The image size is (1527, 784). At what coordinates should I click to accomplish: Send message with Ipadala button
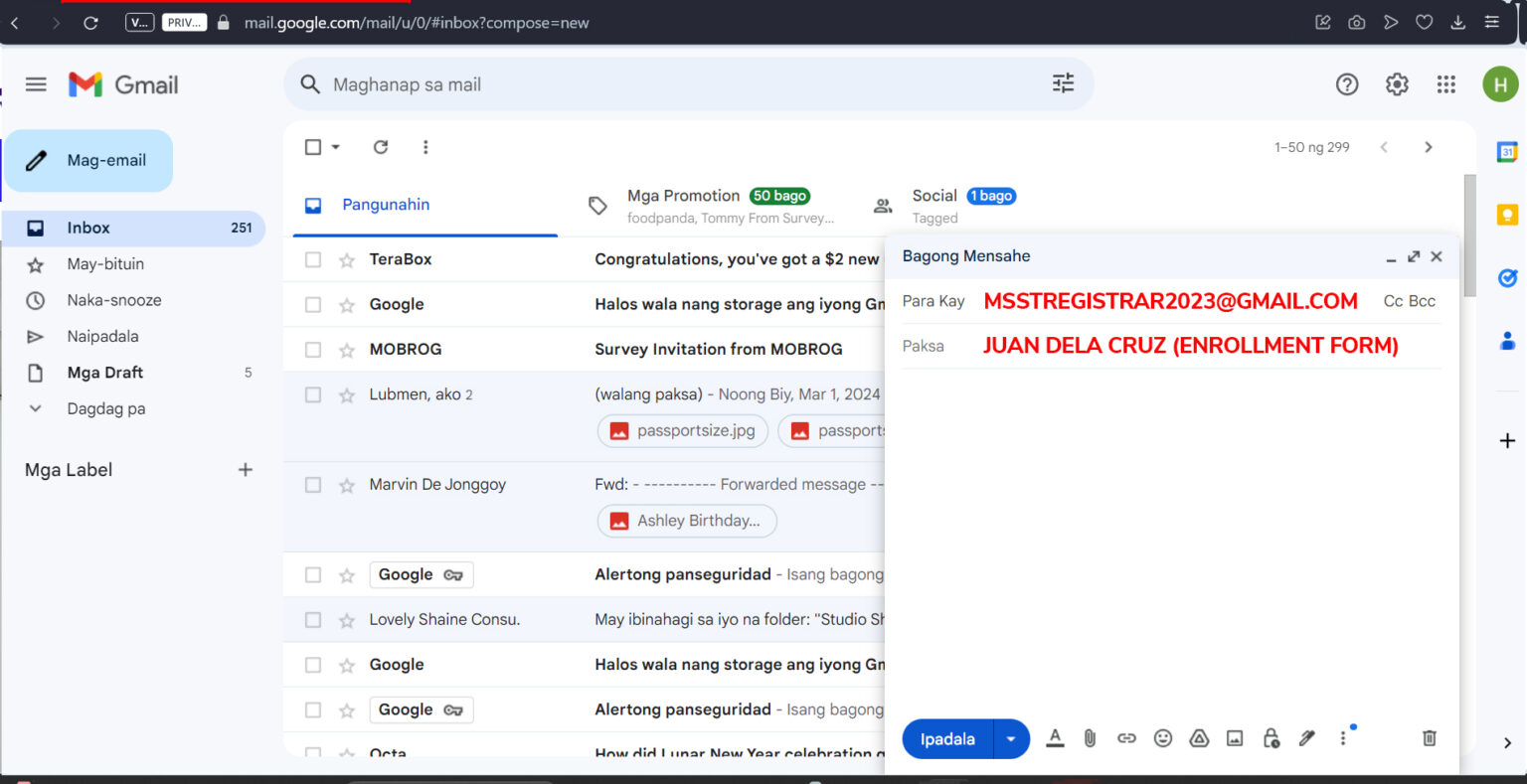(947, 739)
